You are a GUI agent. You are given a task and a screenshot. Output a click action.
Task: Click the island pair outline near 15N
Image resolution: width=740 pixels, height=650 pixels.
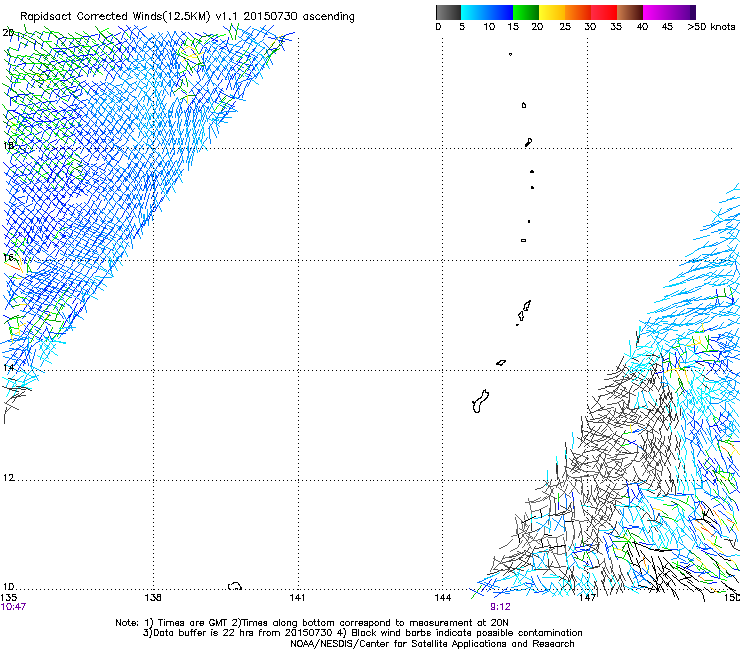523,312
